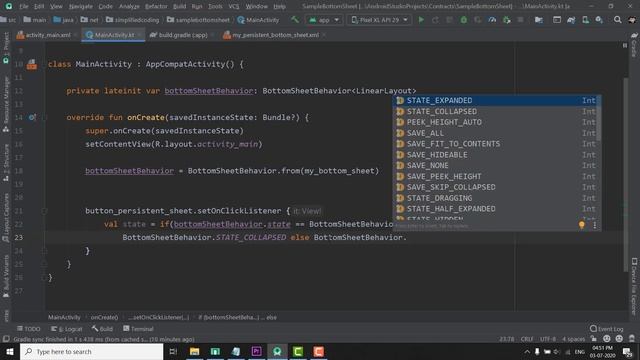
Task: Select PEEK_HEIGHT_AUTO in completion list
Action: [x=496, y=122]
